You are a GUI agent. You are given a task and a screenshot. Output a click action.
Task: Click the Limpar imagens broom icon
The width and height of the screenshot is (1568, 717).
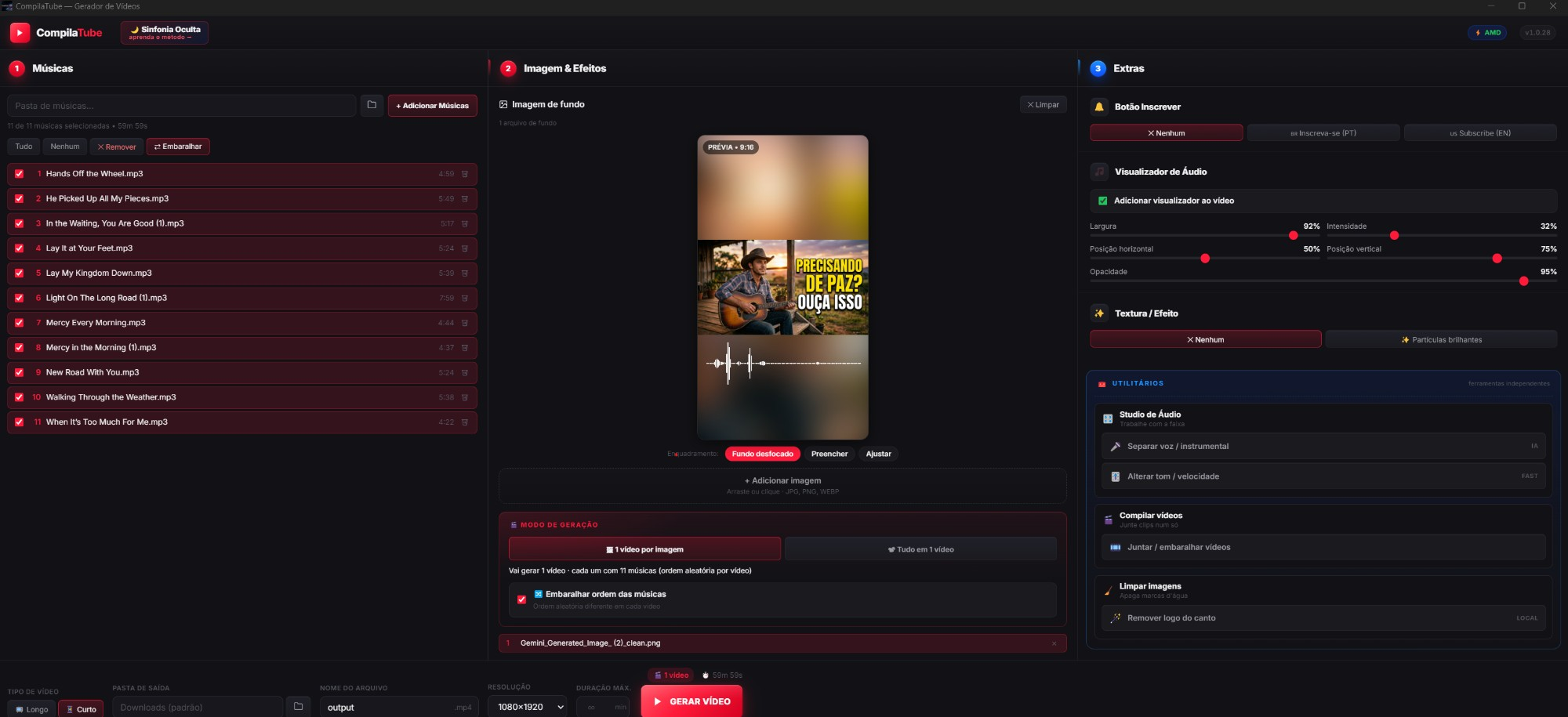(1108, 590)
